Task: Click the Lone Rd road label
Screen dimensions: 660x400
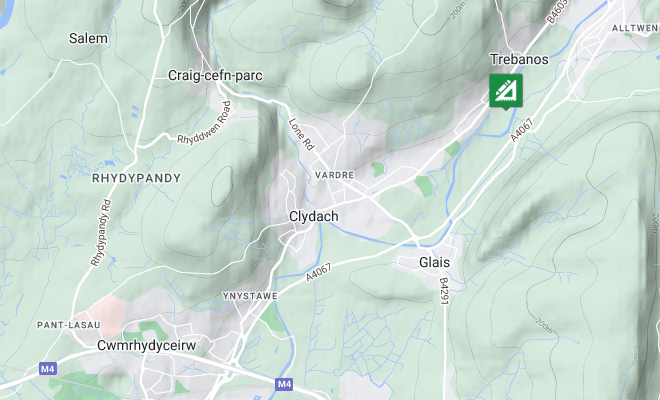Action: pos(301,134)
